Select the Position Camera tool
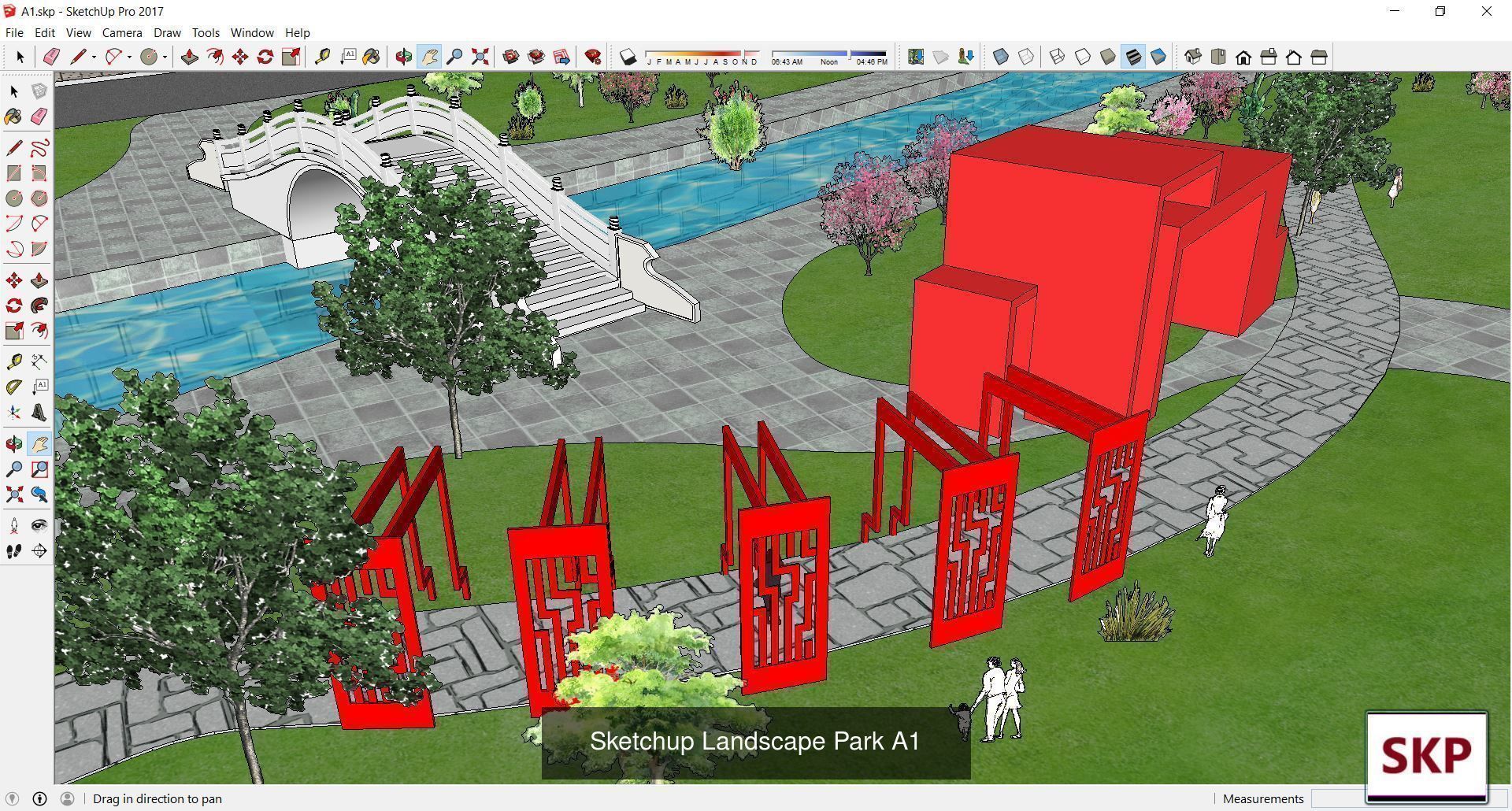 pos(14,526)
